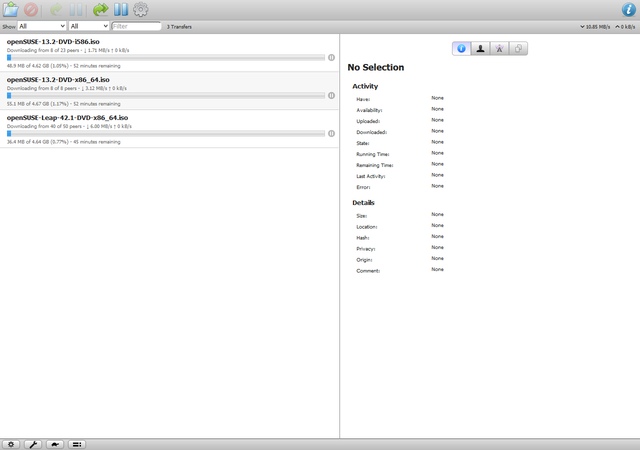This screenshot has width=640, height=450.
Task: Click the blue Pause All torrents icon
Action: pos(121,9)
